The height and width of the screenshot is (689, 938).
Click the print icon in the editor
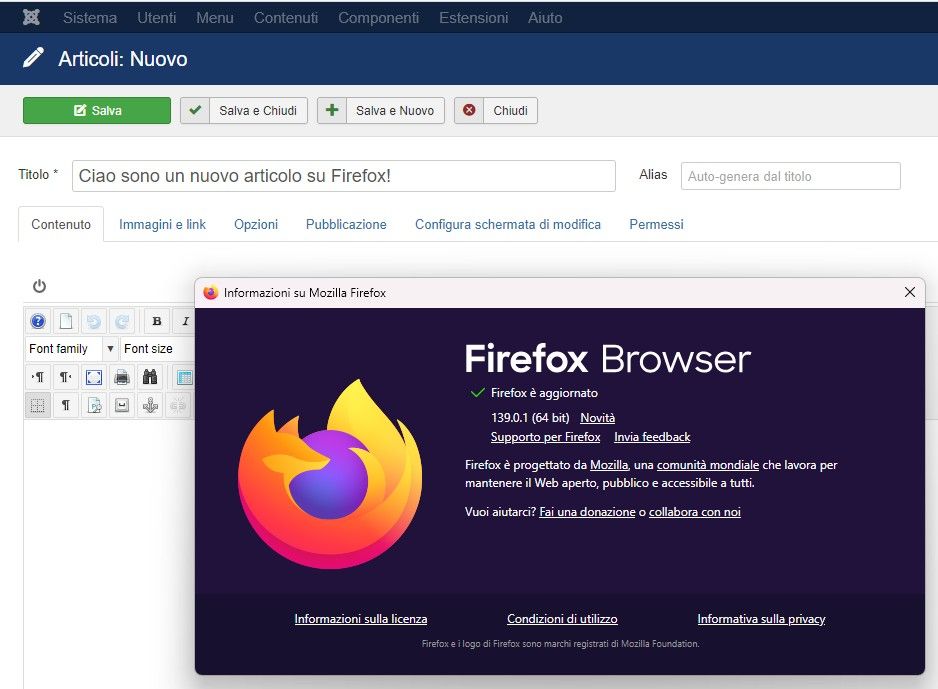pos(122,377)
